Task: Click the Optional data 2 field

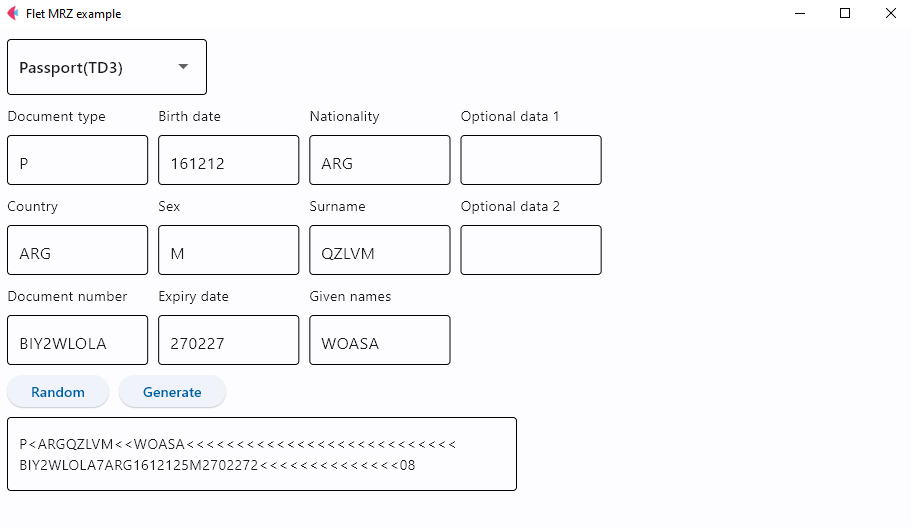Action: [x=530, y=250]
